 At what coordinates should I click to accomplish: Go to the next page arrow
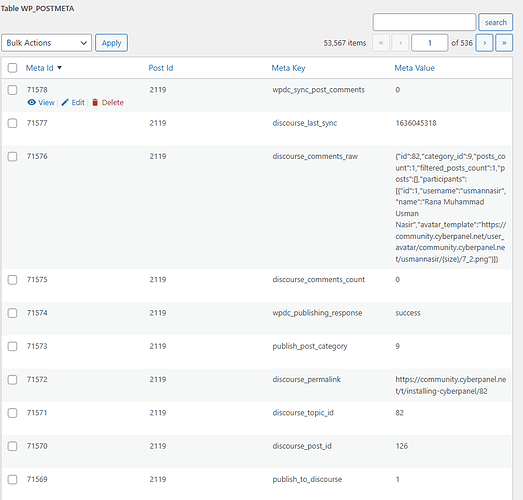coord(484,43)
